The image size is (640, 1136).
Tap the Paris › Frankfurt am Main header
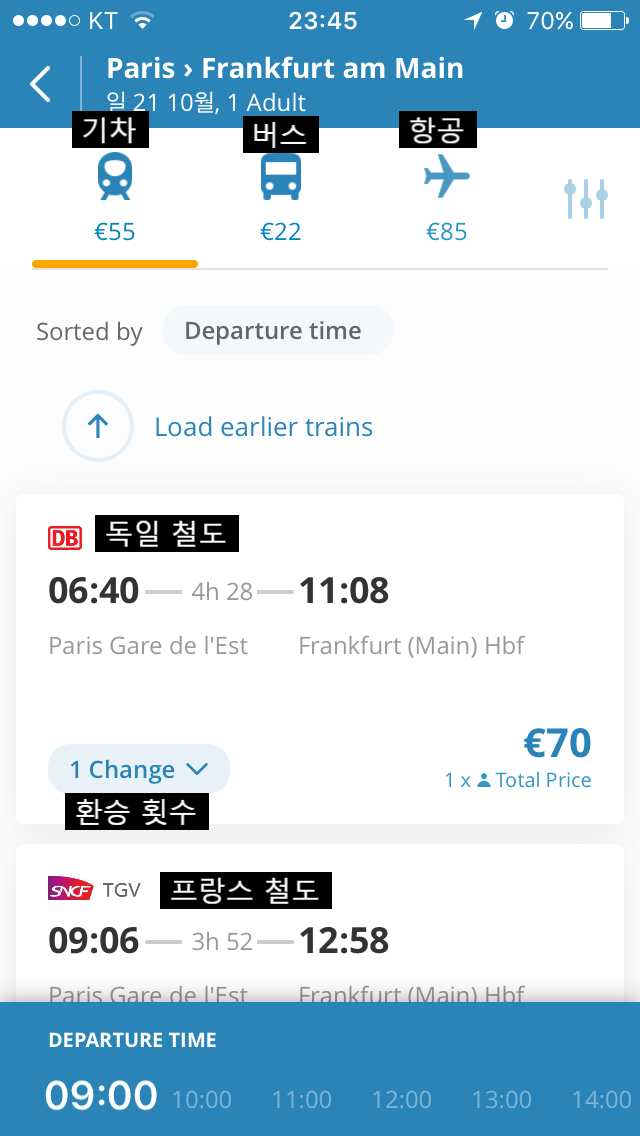pos(285,69)
